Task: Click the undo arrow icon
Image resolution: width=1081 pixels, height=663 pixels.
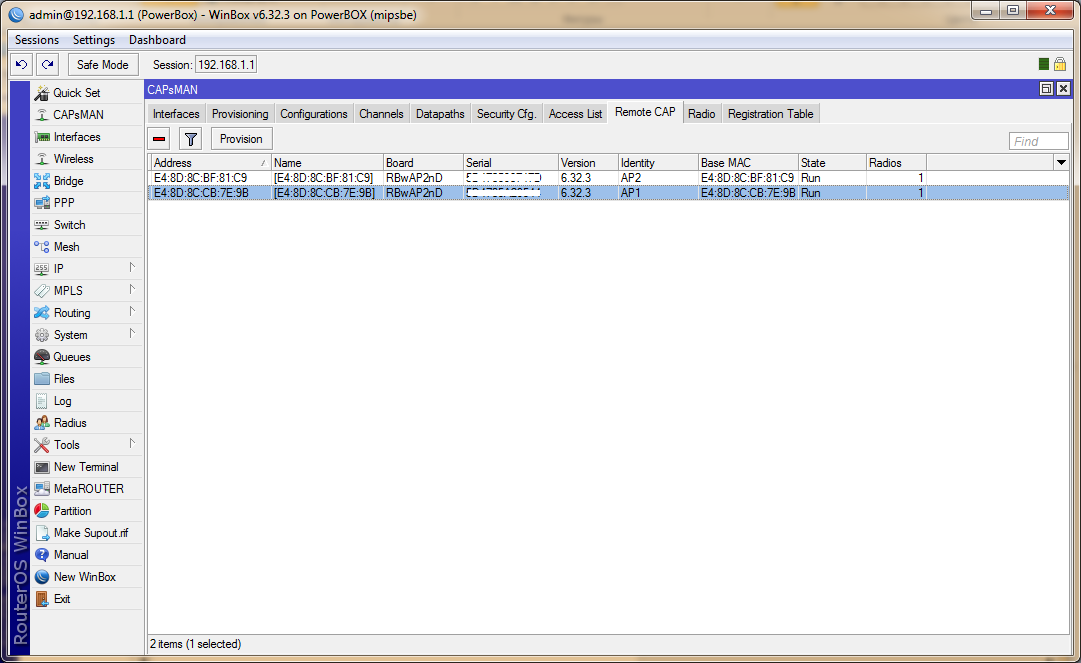Action: click(x=21, y=65)
